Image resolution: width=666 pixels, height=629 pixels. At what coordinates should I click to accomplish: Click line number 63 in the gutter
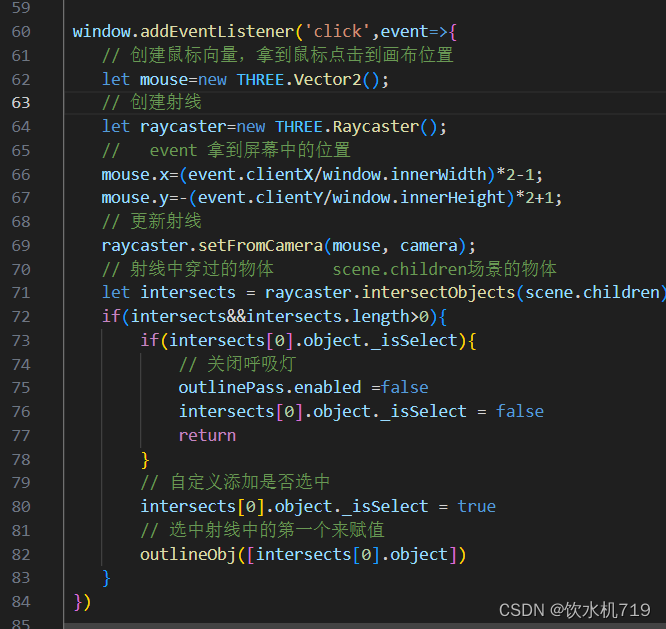coord(21,103)
